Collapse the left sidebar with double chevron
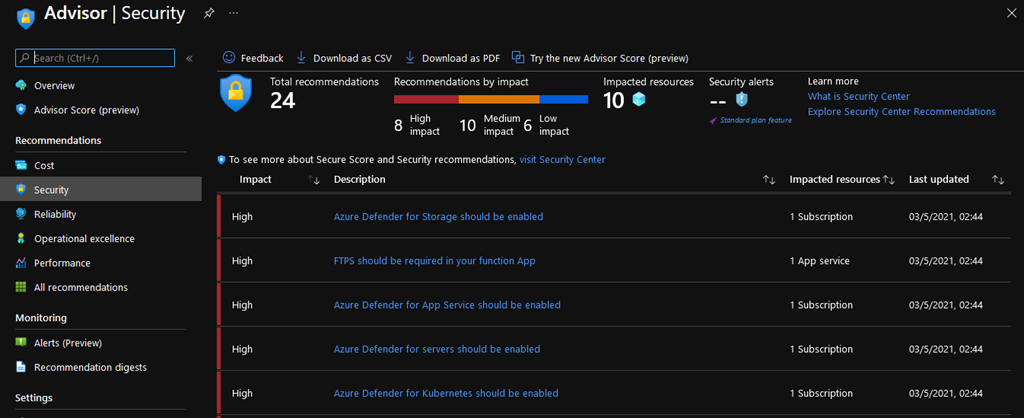The image size is (1024, 418). [x=189, y=58]
